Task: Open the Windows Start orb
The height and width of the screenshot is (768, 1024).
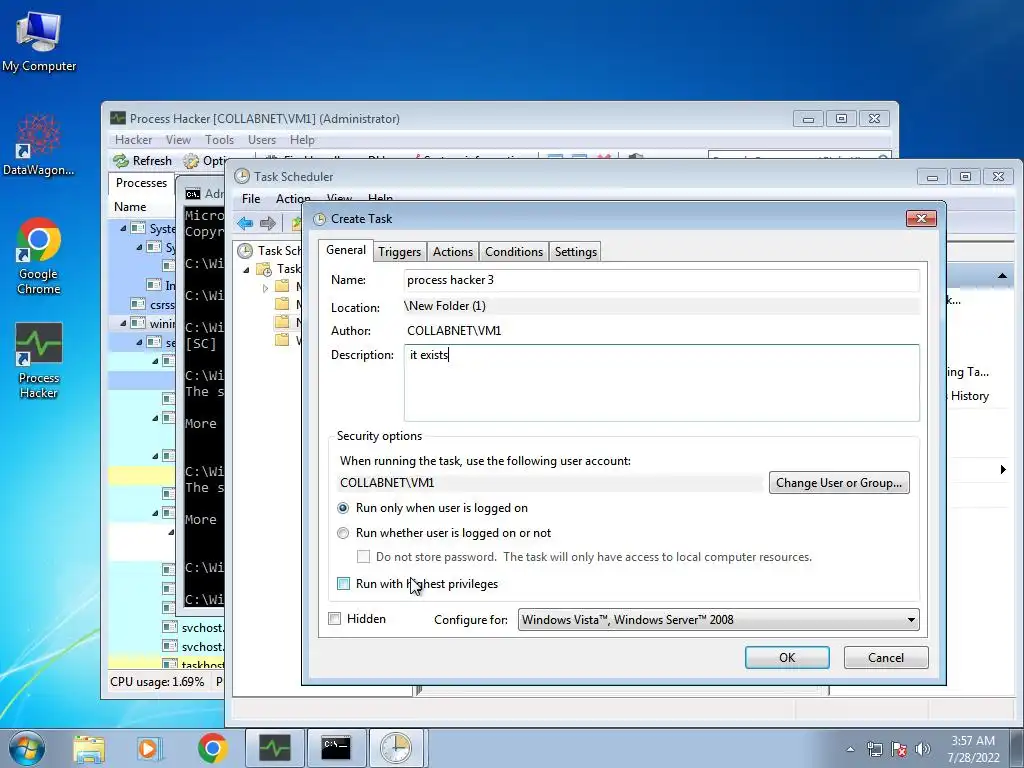Action: coord(27,748)
